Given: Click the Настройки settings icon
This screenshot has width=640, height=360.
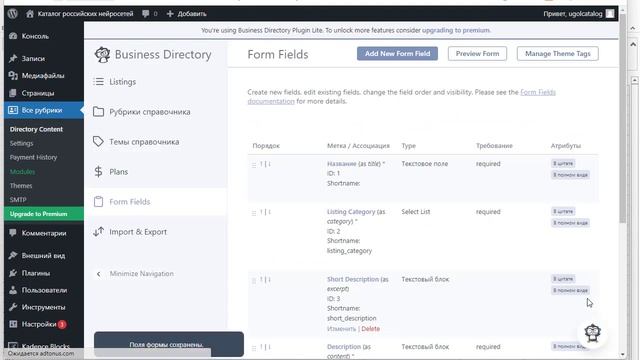Looking at the screenshot, I should (x=13, y=324).
